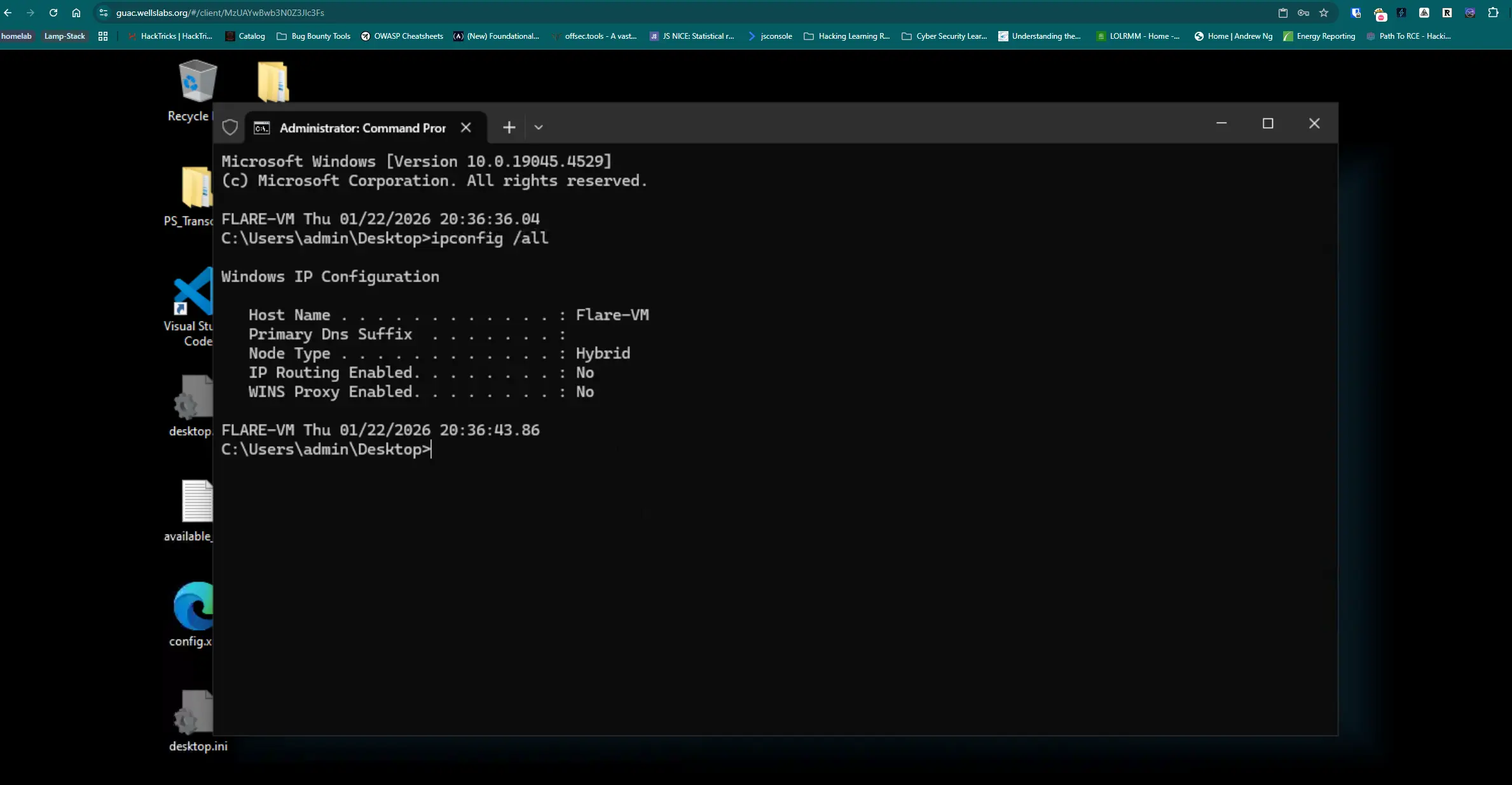Screen dimensions: 1512x785
Task: Open the browser Extensions puzzle-piece icon
Action: 1493,13
